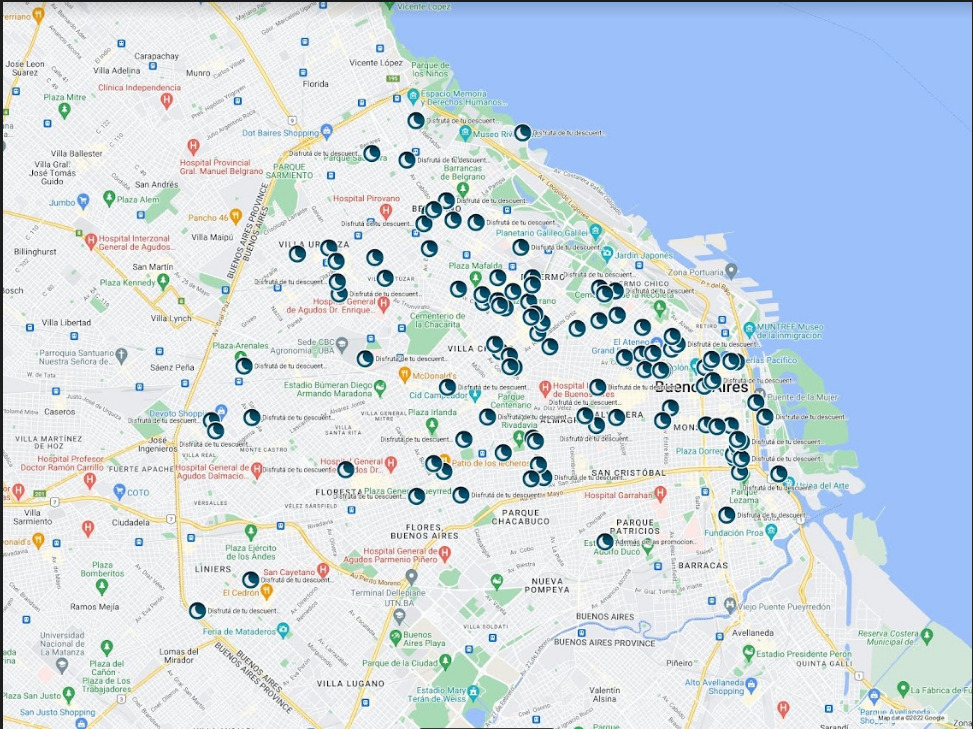Select the Clínica Independencia hospital marker
973x729 pixels.
pos(166,101)
